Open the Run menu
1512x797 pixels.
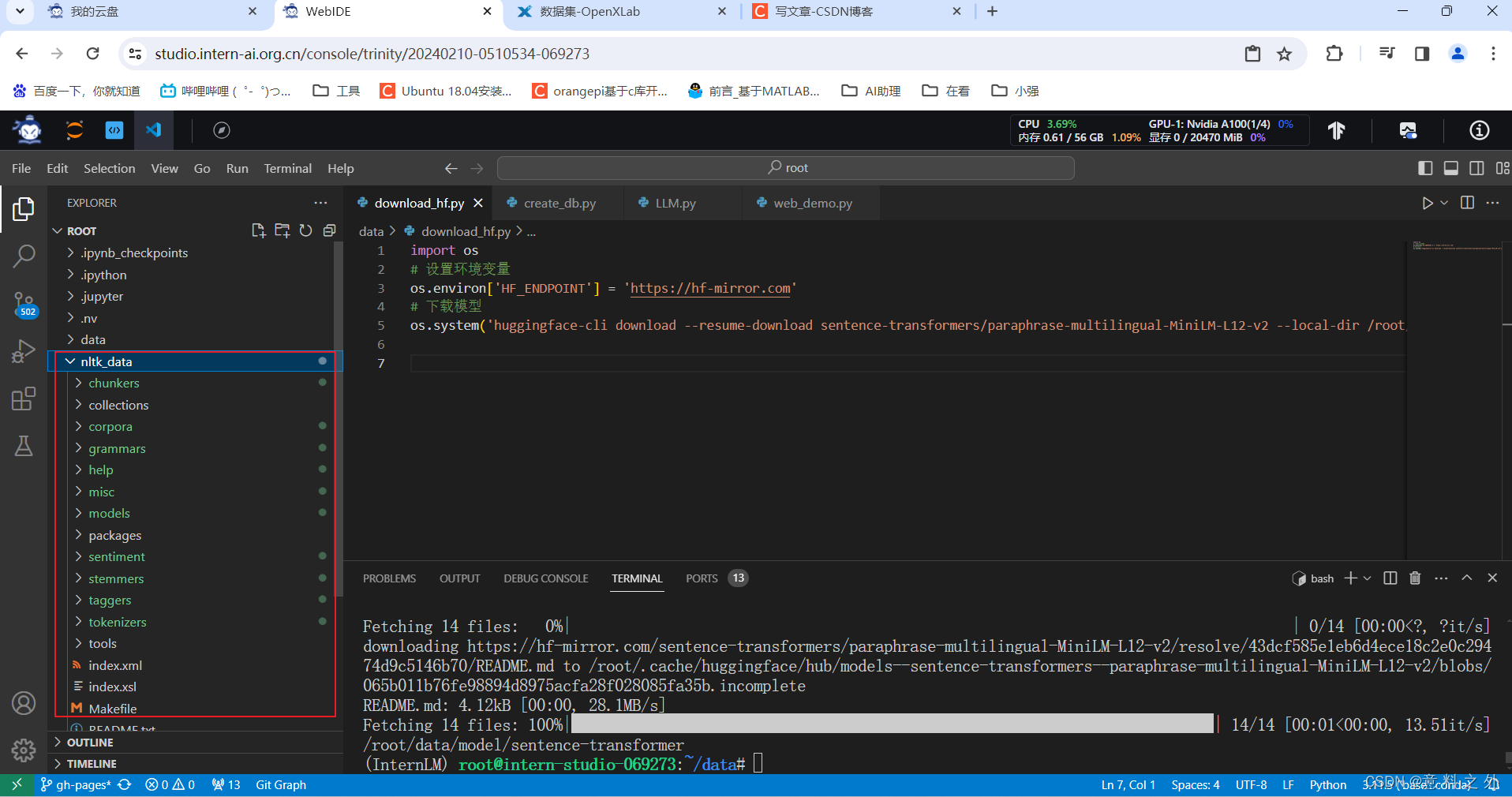(x=237, y=168)
